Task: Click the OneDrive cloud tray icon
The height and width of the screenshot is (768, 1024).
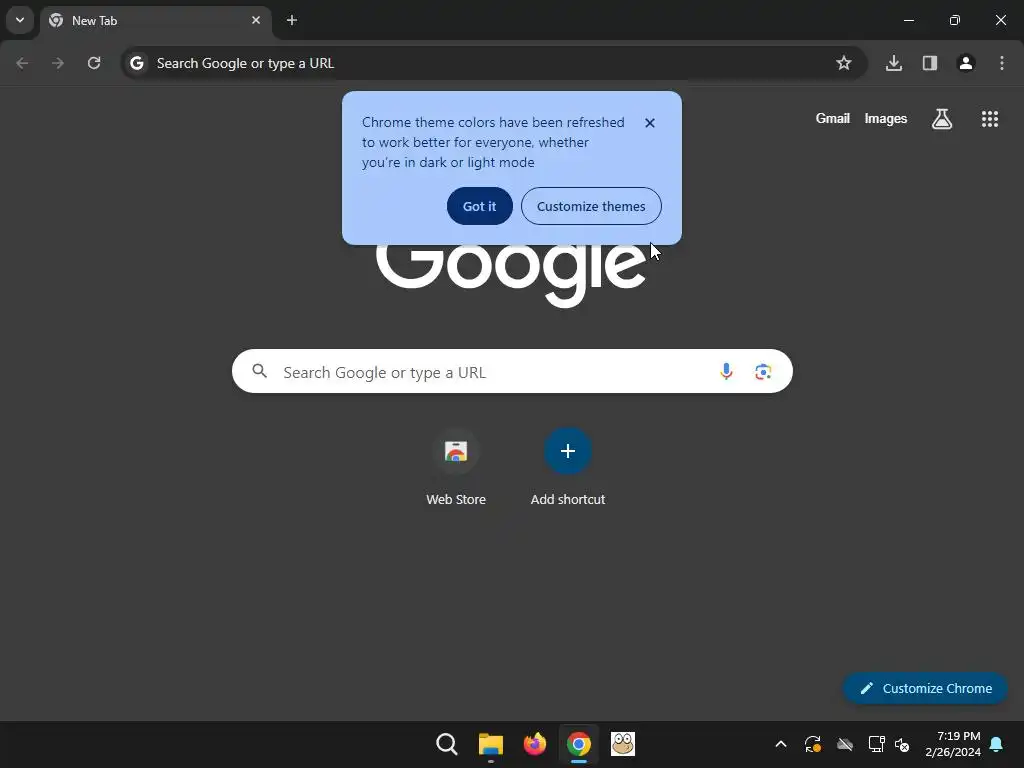Action: [x=844, y=744]
